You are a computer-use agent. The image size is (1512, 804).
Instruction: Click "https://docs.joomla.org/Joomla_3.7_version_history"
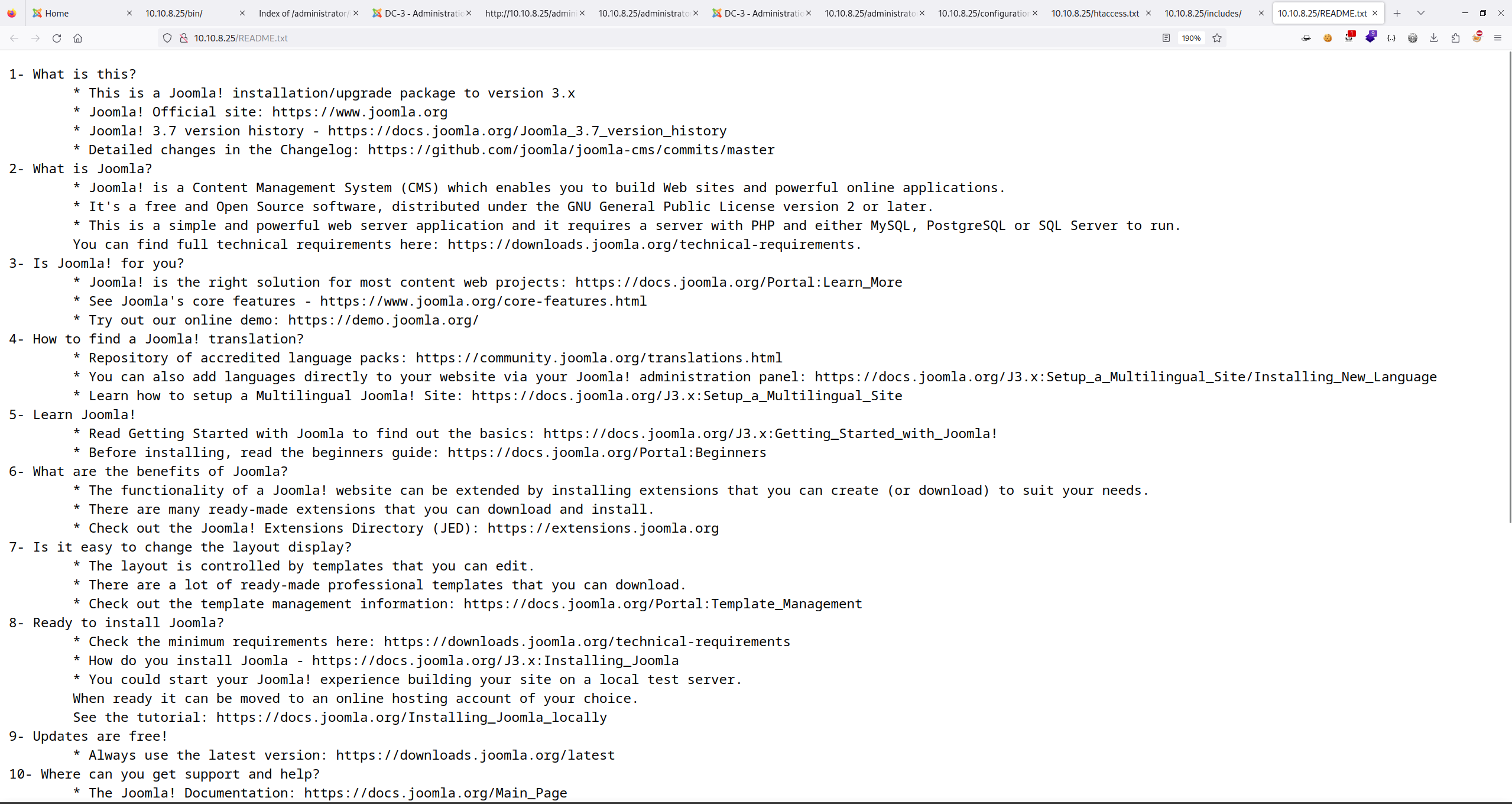pos(527,131)
